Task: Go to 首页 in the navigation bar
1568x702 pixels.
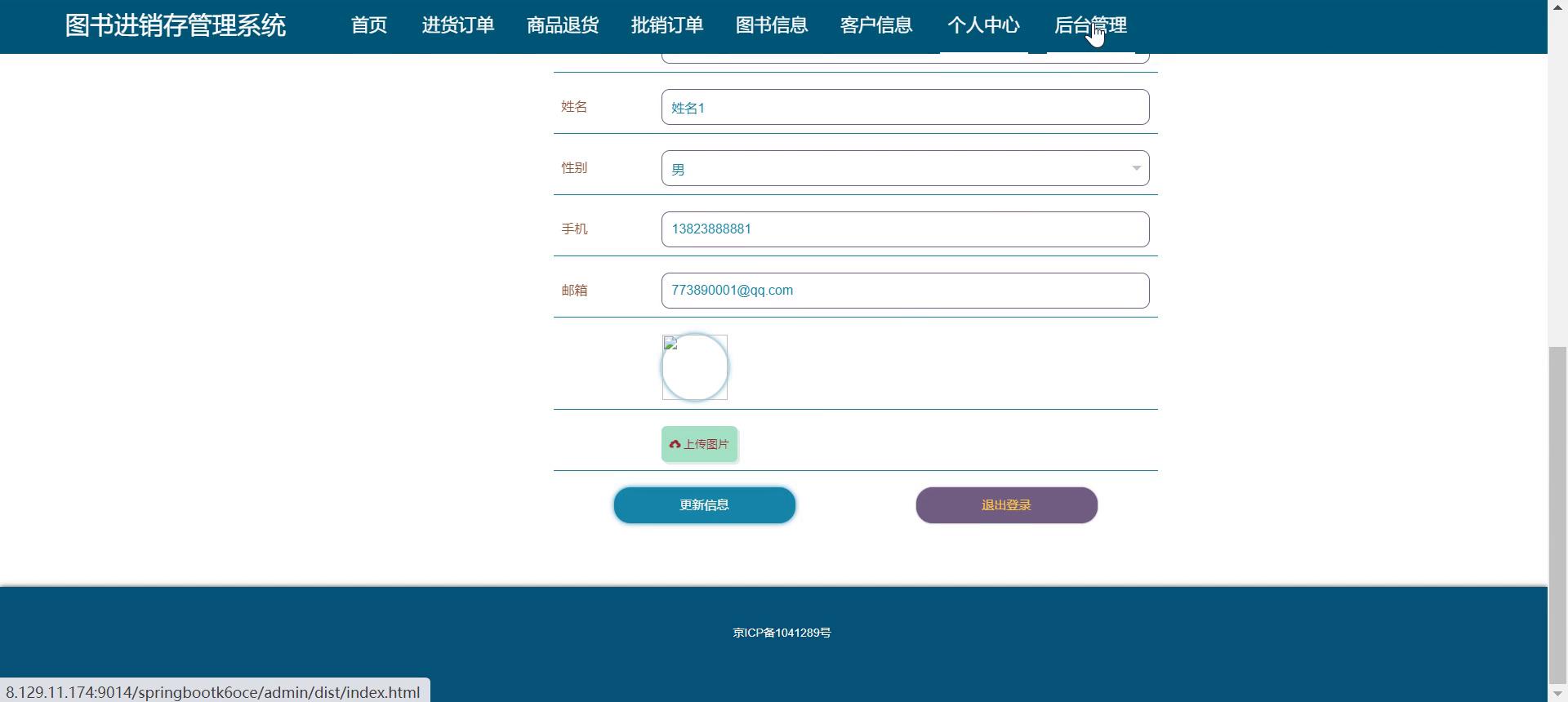Action: [x=369, y=26]
